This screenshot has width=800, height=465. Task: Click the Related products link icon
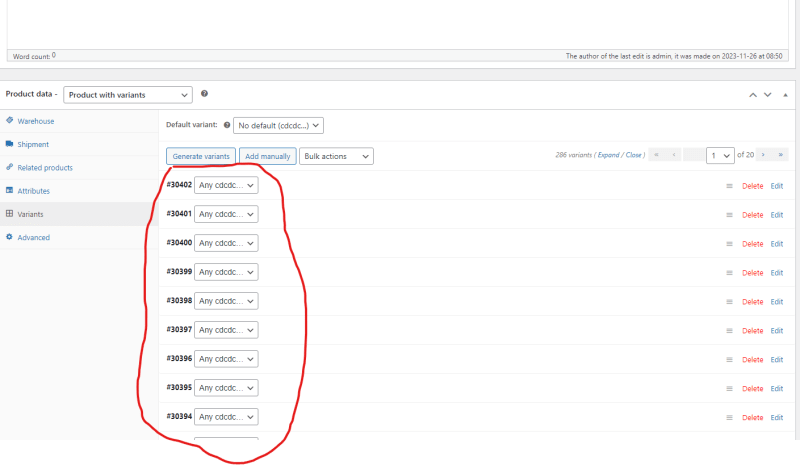click(x=9, y=167)
